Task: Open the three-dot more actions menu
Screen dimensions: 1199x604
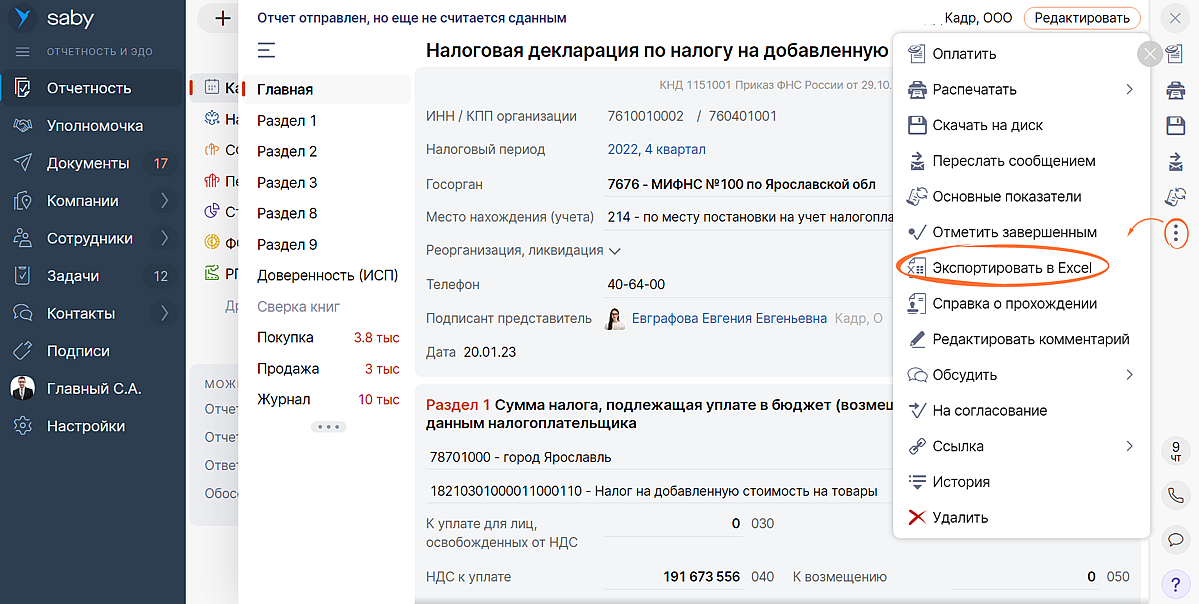Action: 1176,233
